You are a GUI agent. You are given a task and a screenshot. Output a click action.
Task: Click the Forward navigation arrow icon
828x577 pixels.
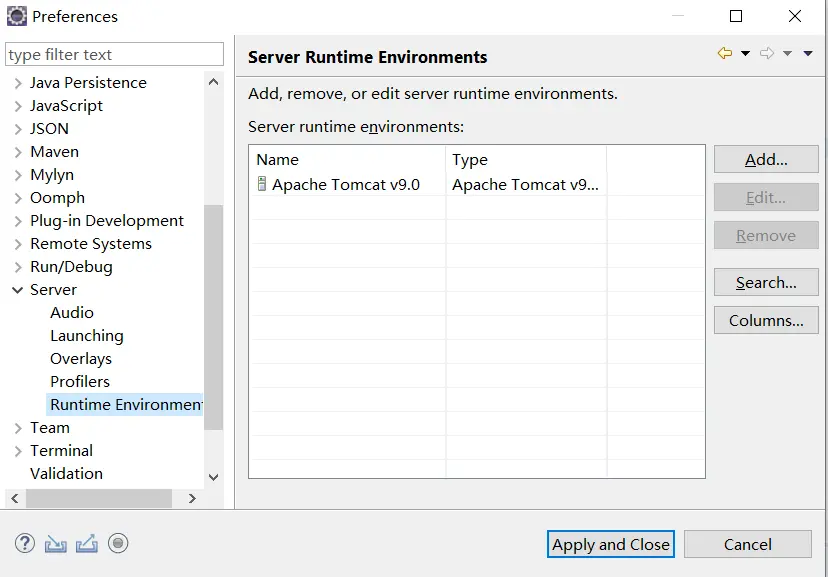pos(767,54)
